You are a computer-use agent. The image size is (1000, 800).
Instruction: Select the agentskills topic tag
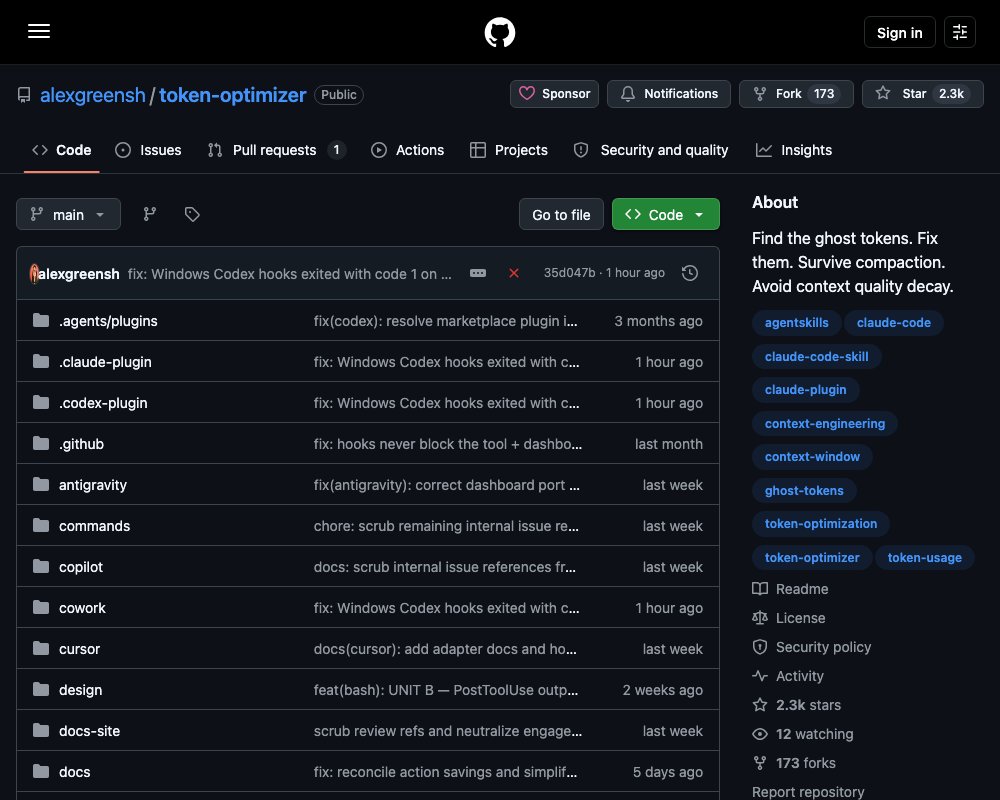click(x=797, y=323)
